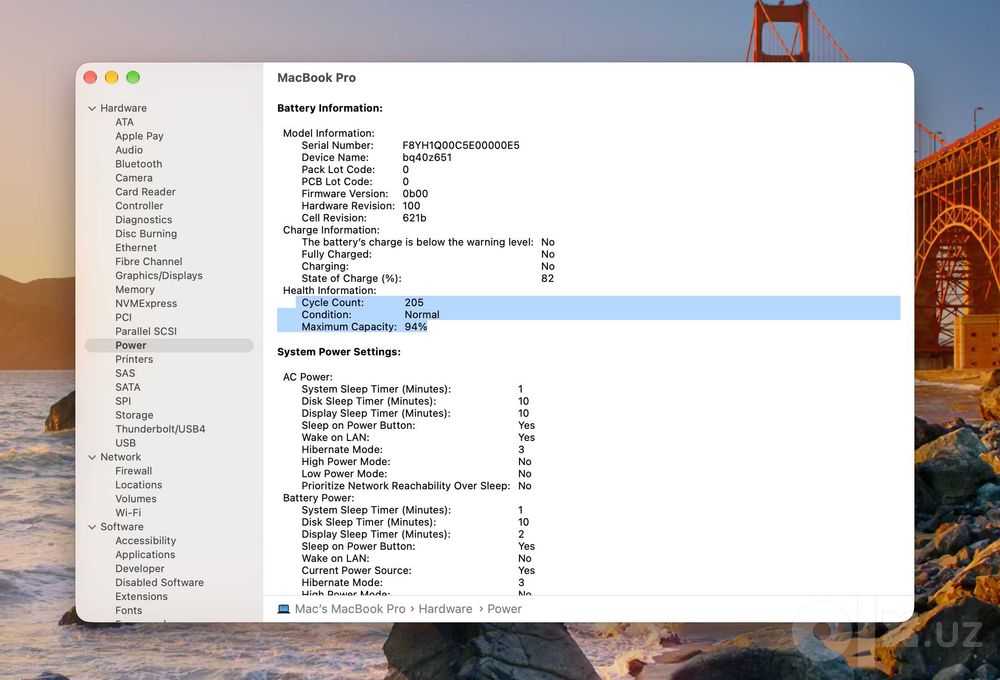Select Memory in the sidebar

(x=135, y=290)
